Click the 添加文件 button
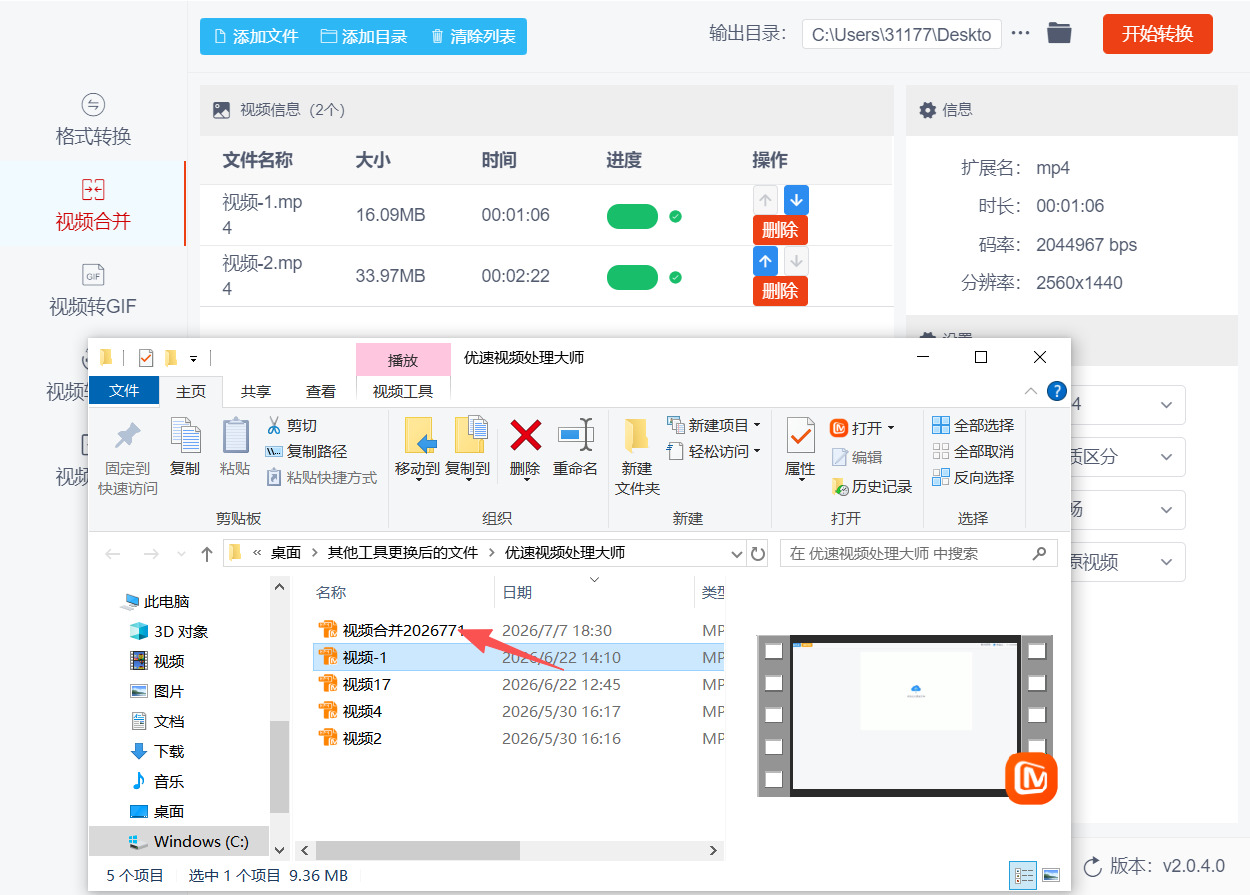The image size is (1250, 895). click(256, 37)
